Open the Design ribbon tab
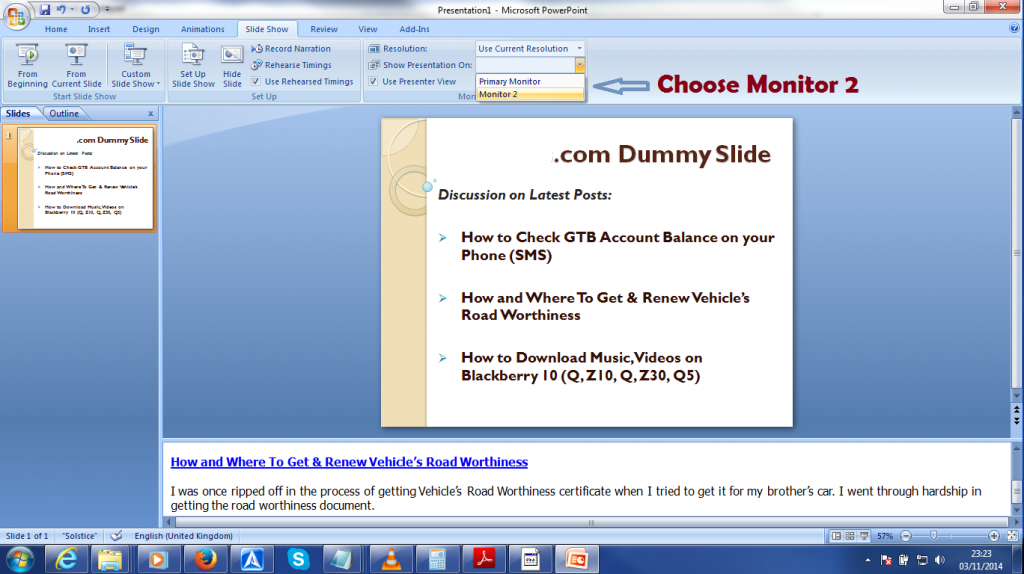Screen dimensions: 1024x574 (x=146, y=29)
